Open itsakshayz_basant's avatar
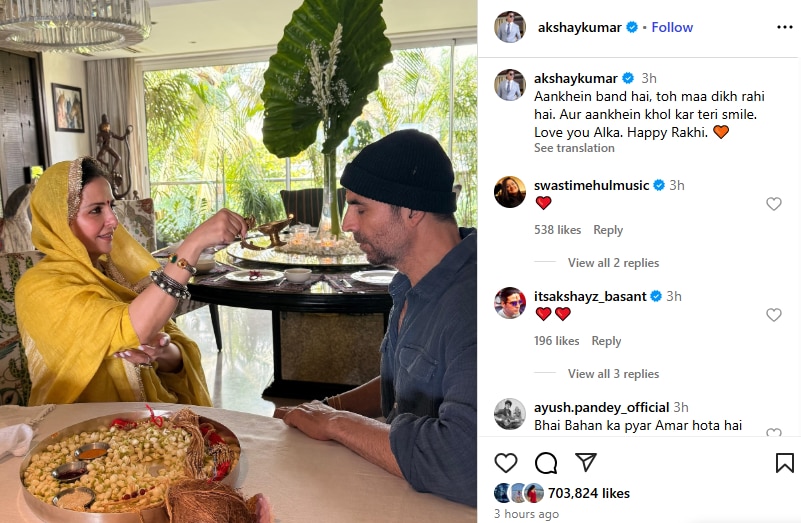 coord(510,303)
